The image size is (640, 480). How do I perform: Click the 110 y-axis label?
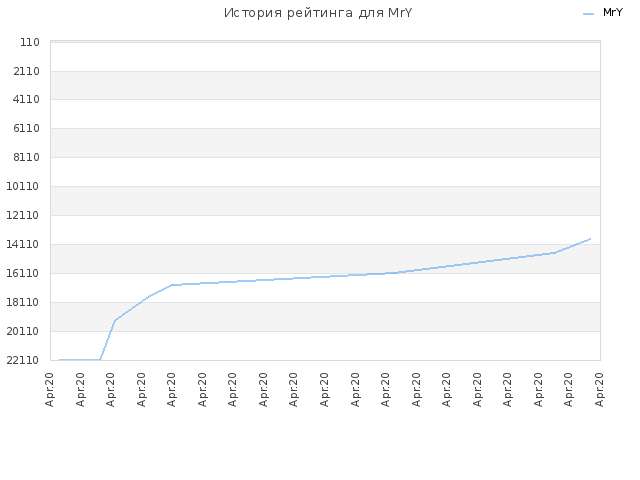[30, 42]
